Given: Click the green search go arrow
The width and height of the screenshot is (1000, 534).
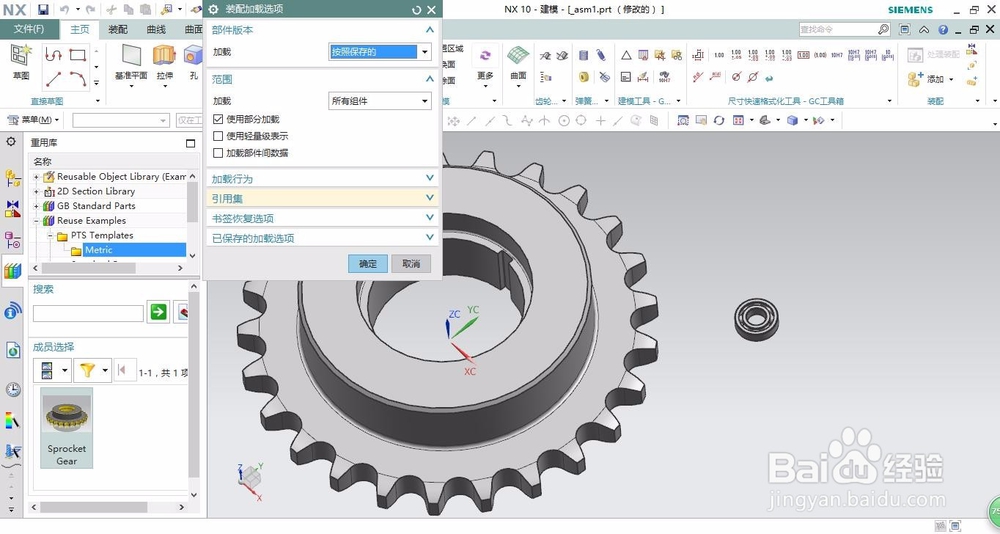Looking at the screenshot, I should click(158, 311).
